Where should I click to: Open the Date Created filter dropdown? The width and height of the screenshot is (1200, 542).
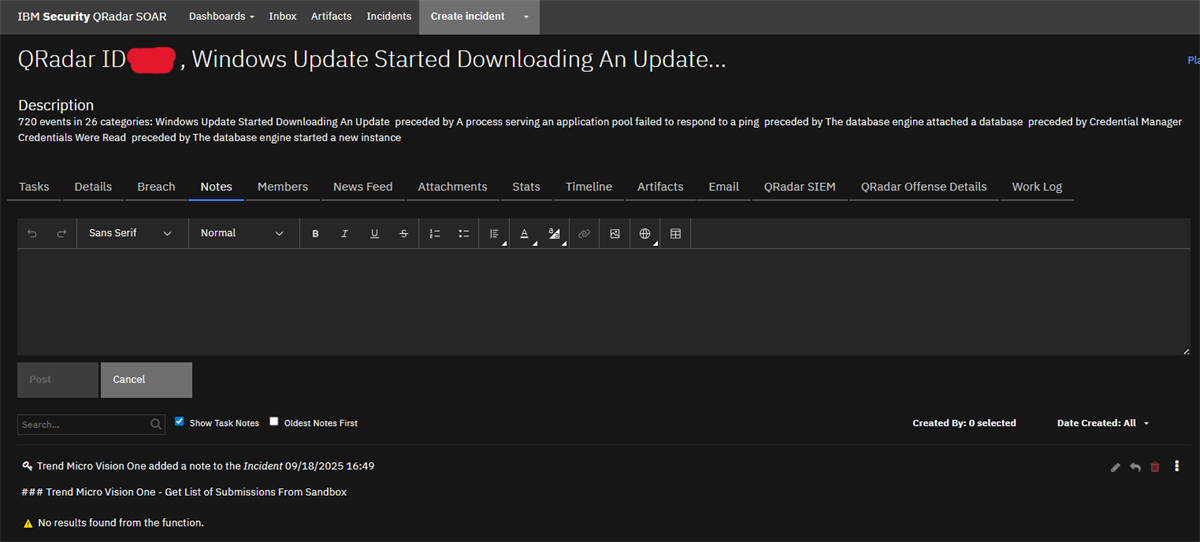[1103, 423]
